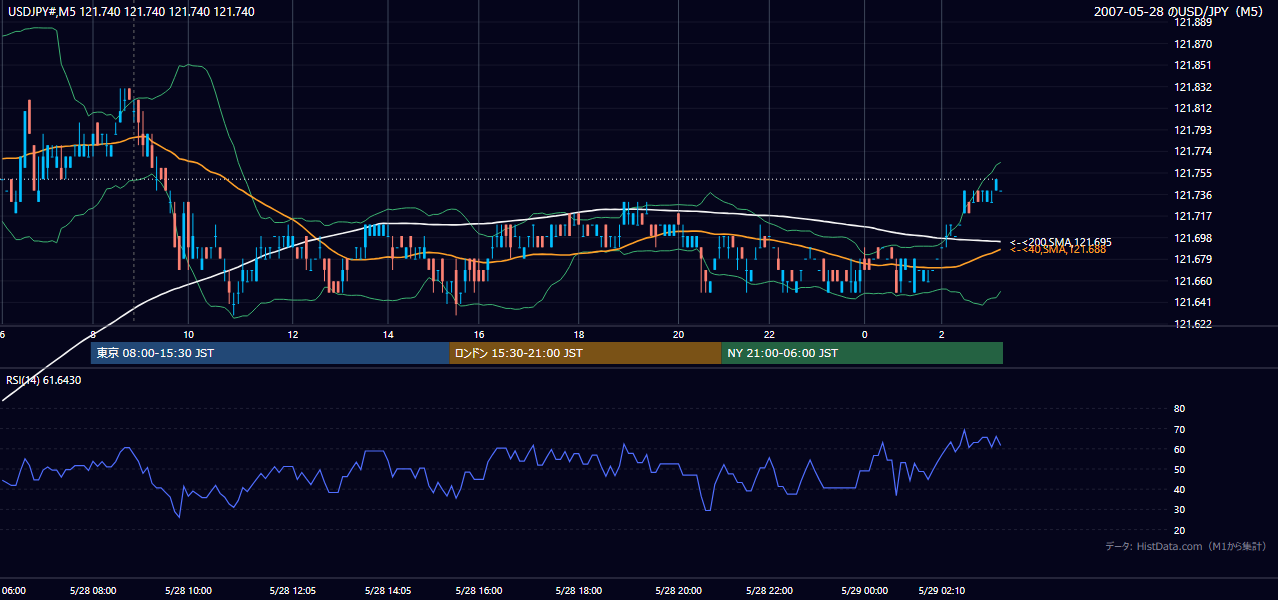The width and height of the screenshot is (1278, 600).
Task: Click price axis label 121.793
Action: pyautogui.click(x=1191, y=130)
